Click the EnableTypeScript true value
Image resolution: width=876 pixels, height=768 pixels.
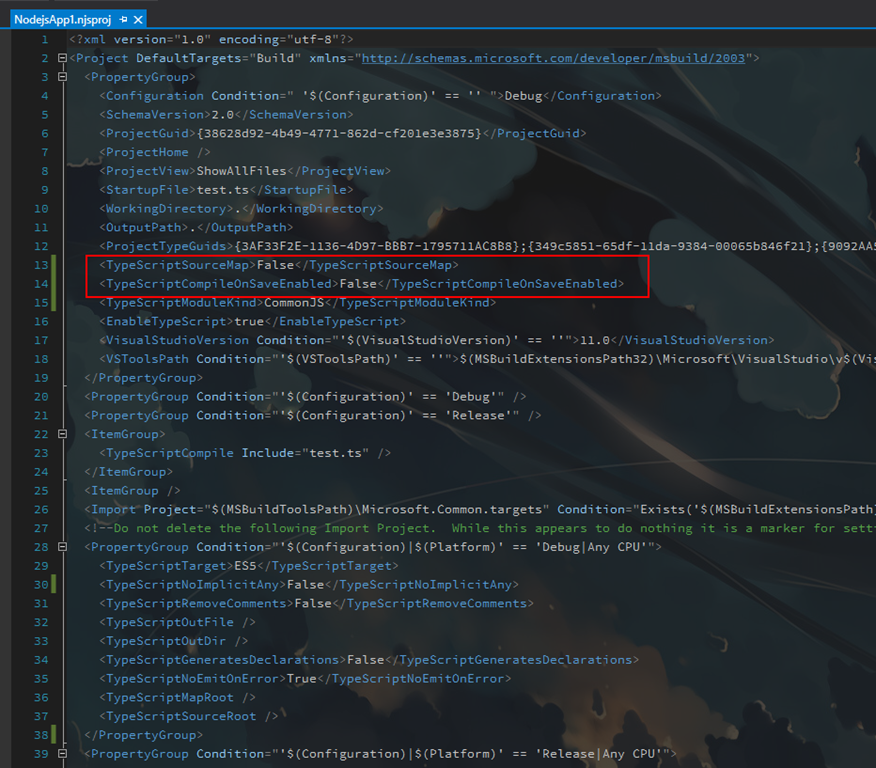tap(249, 321)
